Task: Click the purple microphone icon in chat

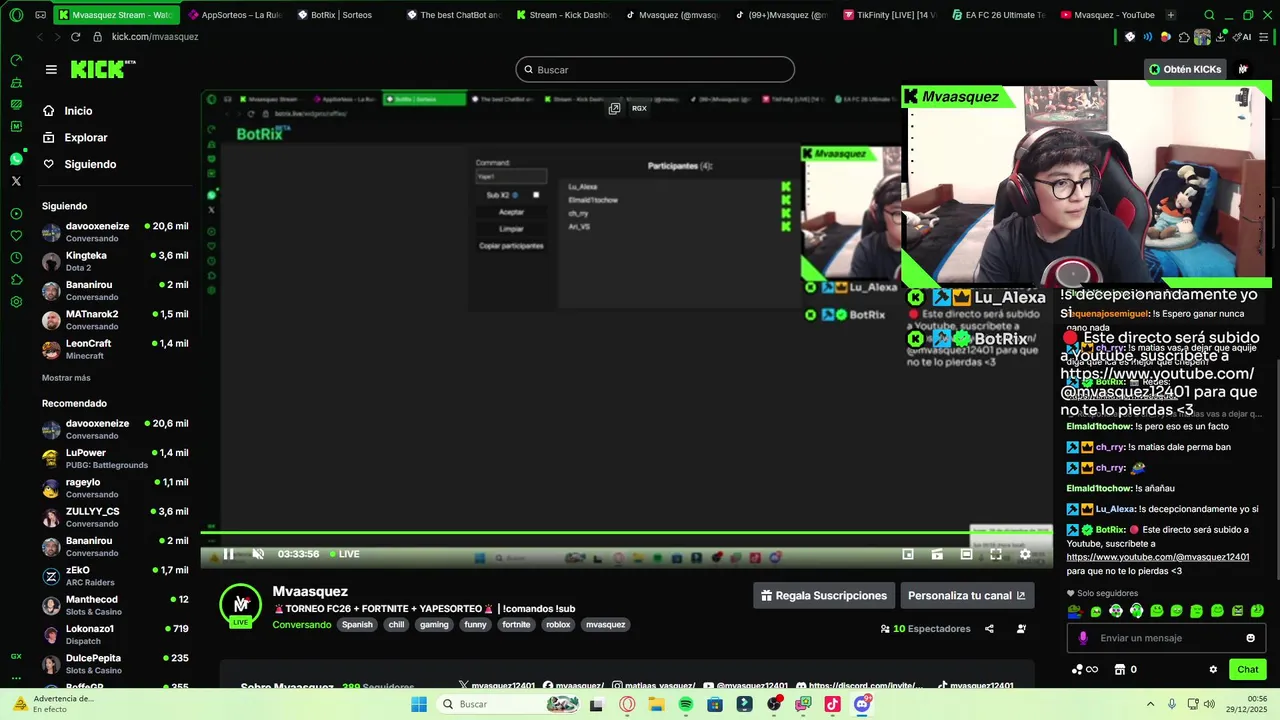Action: pyautogui.click(x=1083, y=638)
